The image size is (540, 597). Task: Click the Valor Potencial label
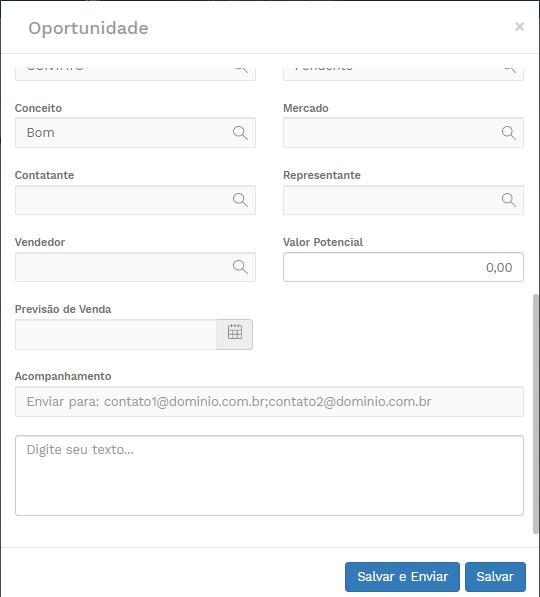pos(323,242)
